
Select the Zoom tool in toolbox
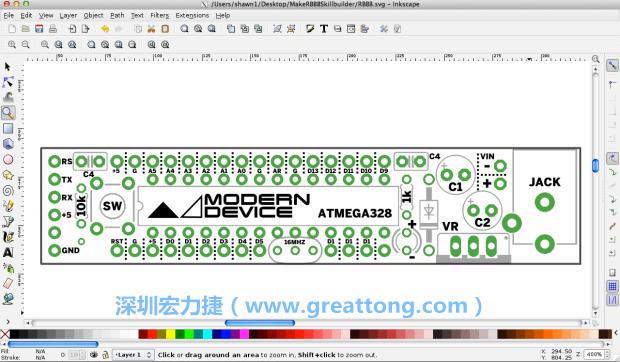(x=8, y=113)
